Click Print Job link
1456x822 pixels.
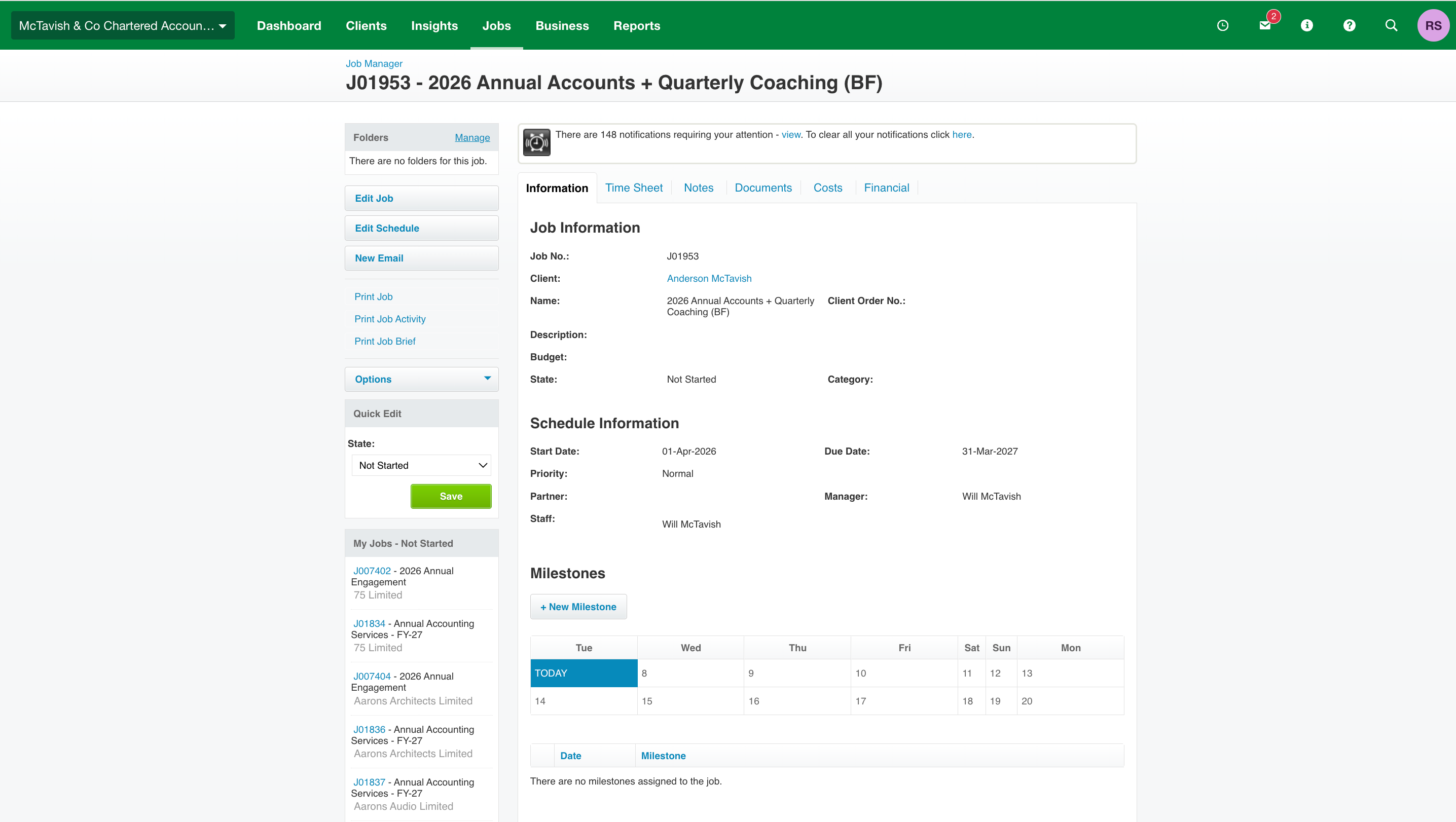coord(373,296)
